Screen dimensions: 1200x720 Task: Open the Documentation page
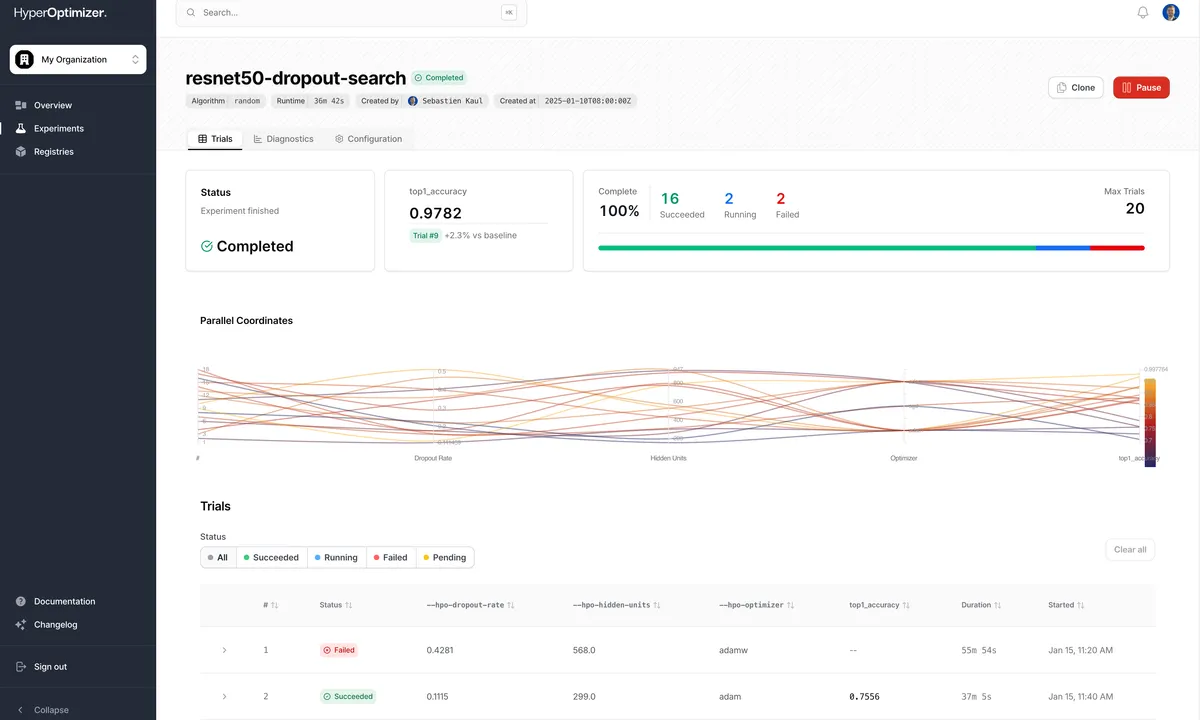pos(64,601)
